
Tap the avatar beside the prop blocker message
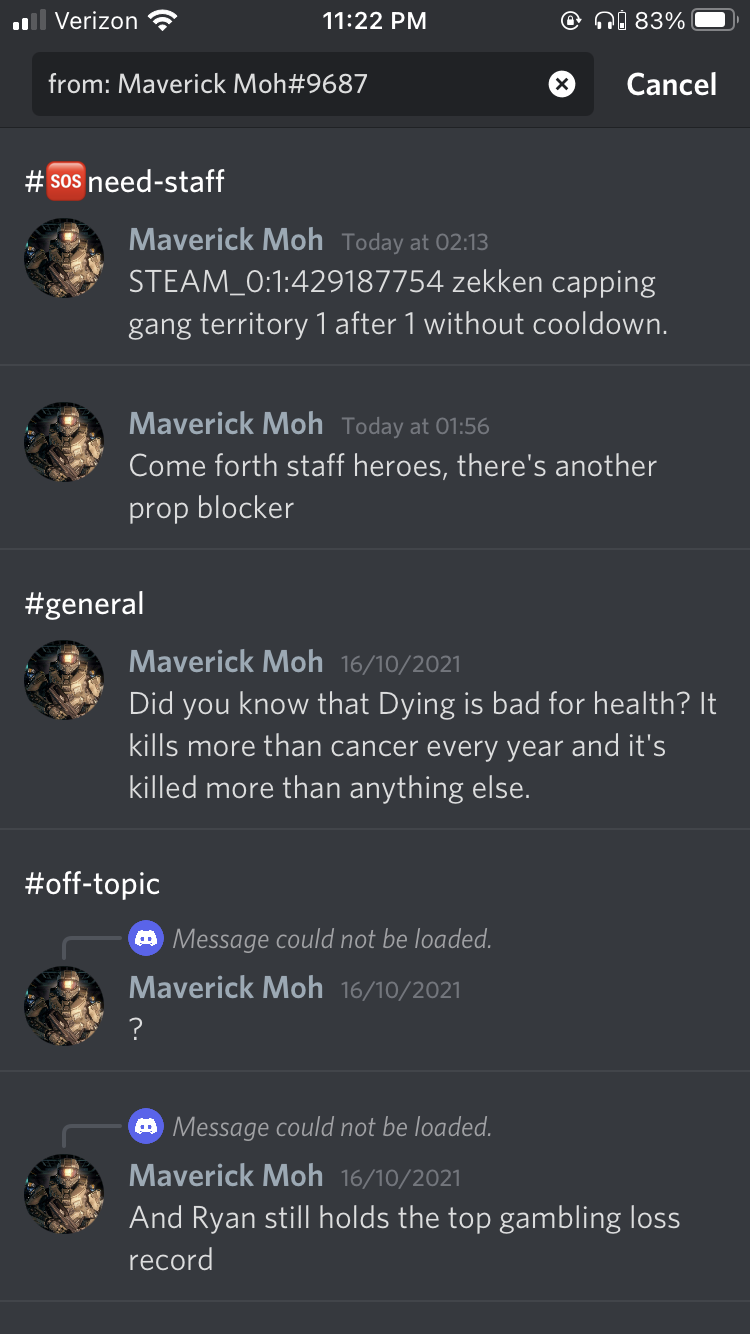64,442
